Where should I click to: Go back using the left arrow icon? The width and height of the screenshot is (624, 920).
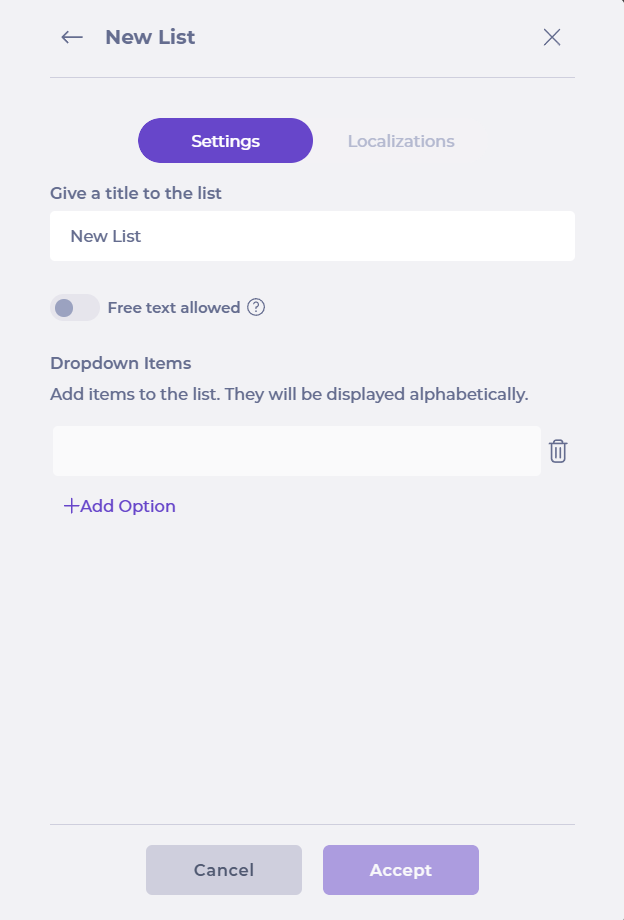(x=72, y=38)
